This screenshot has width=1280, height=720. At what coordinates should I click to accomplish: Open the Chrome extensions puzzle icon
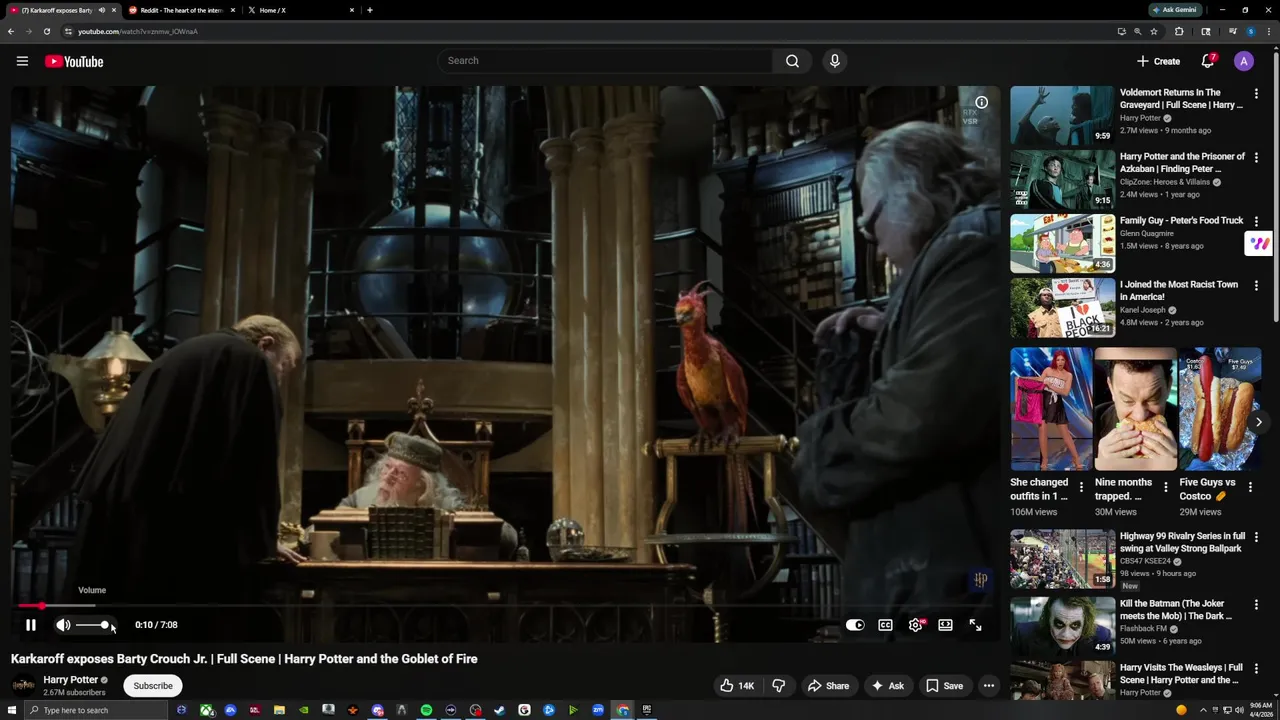(x=1179, y=31)
